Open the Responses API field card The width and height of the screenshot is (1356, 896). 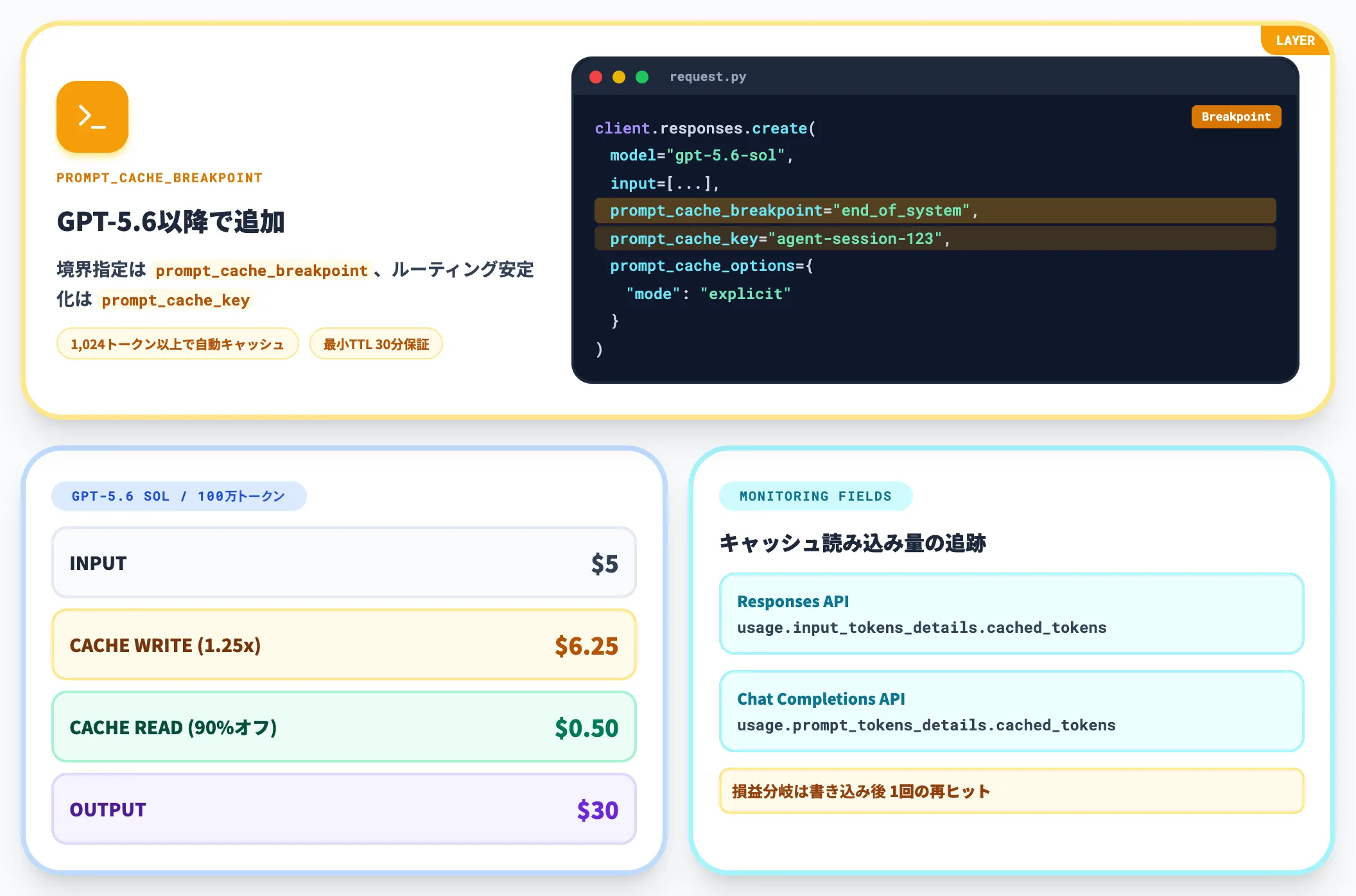pyautogui.click(x=1011, y=614)
